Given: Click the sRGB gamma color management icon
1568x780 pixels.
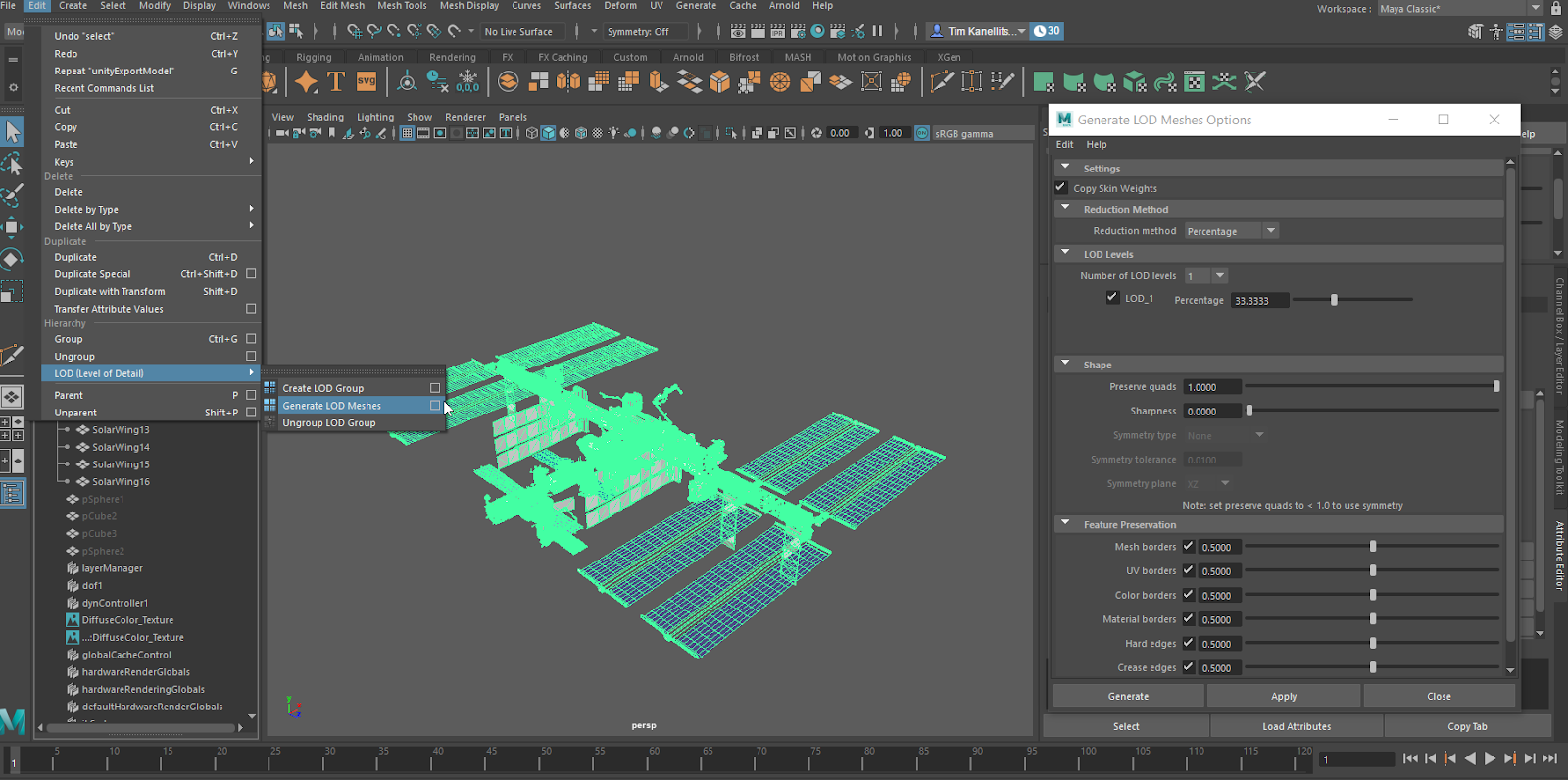Looking at the screenshot, I should [922, 133].
